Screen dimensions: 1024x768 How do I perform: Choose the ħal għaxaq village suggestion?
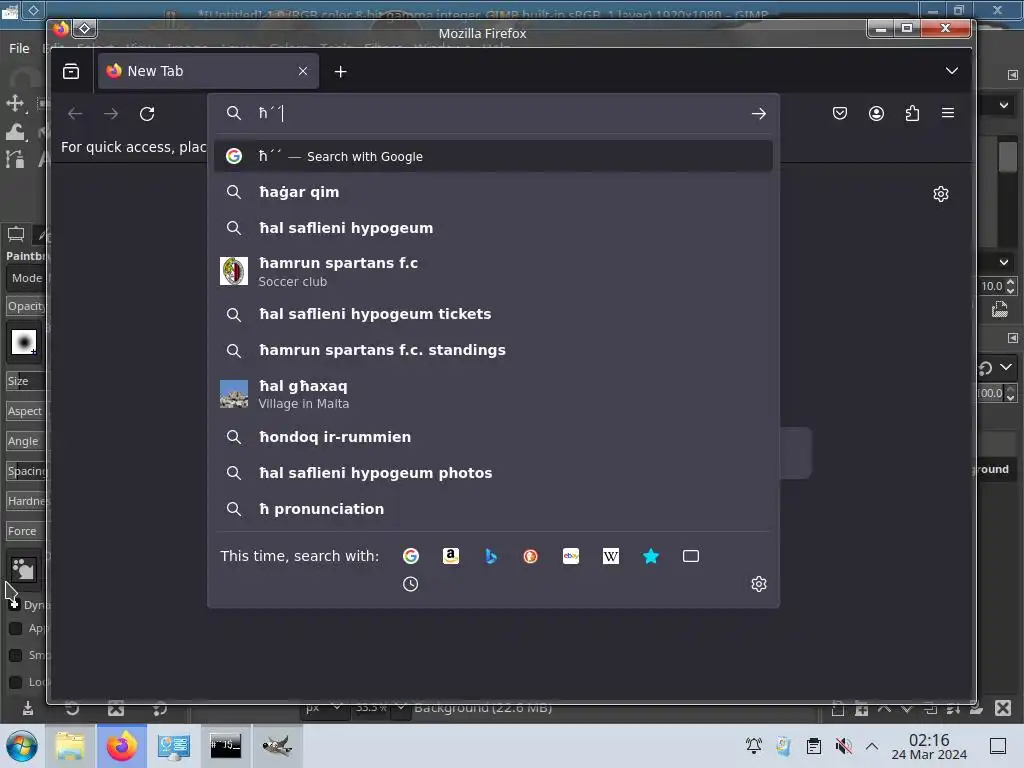[x=493, y=394]
